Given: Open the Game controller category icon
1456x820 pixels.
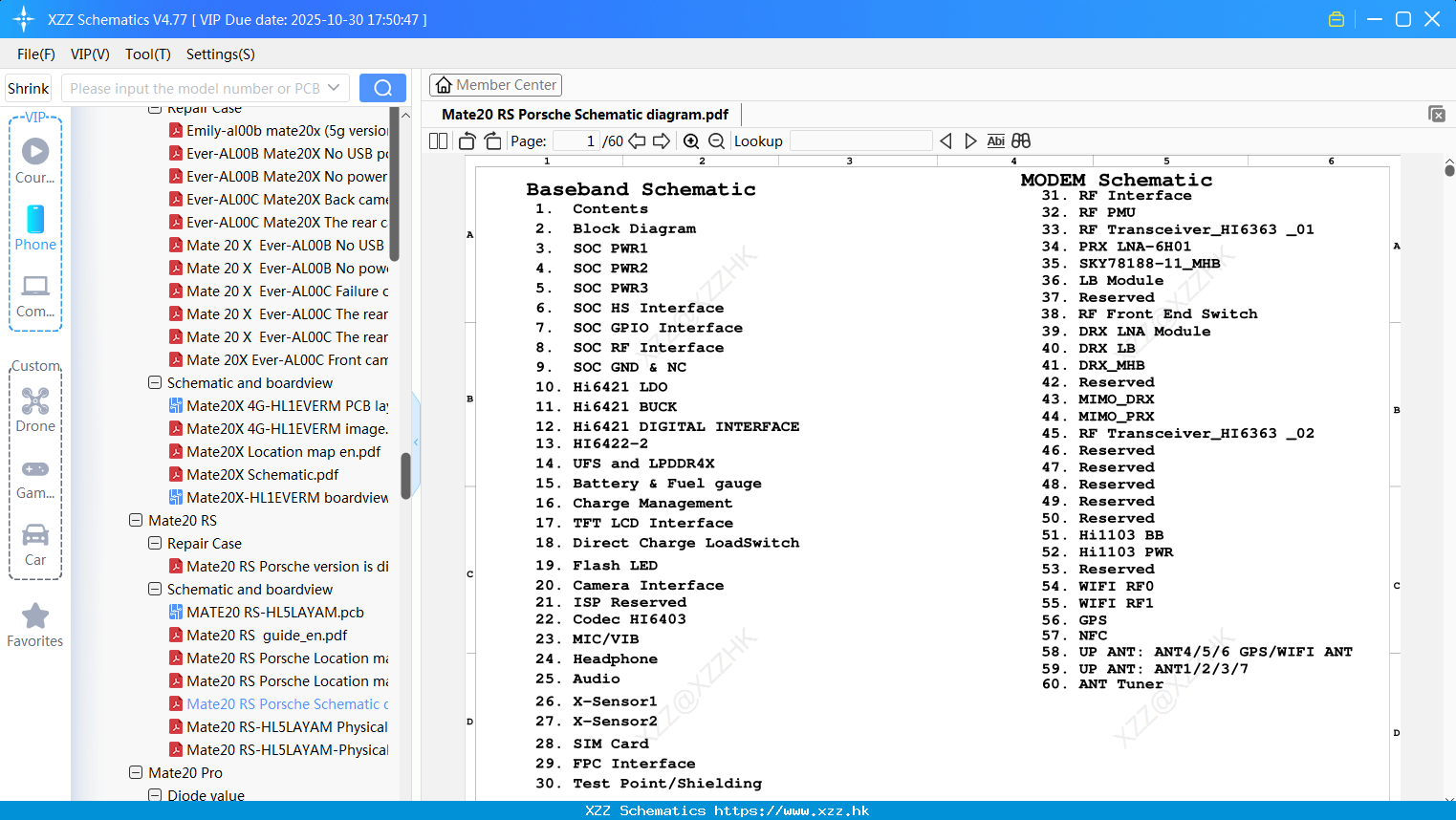Looking at the screenshot, I should coord(35,469).
